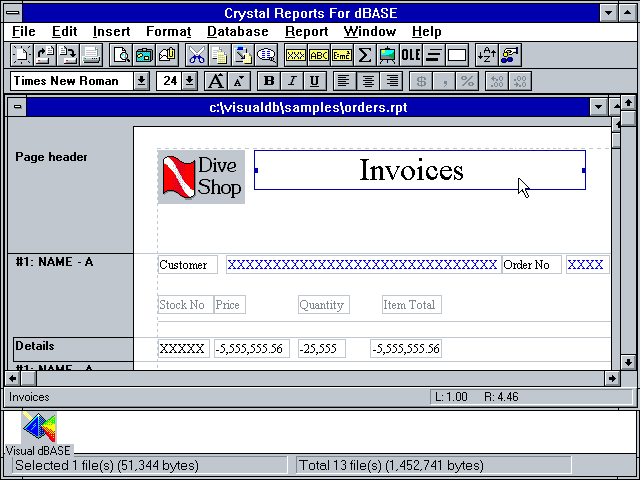
Task: Insert an OLE object
Action: 411,55
